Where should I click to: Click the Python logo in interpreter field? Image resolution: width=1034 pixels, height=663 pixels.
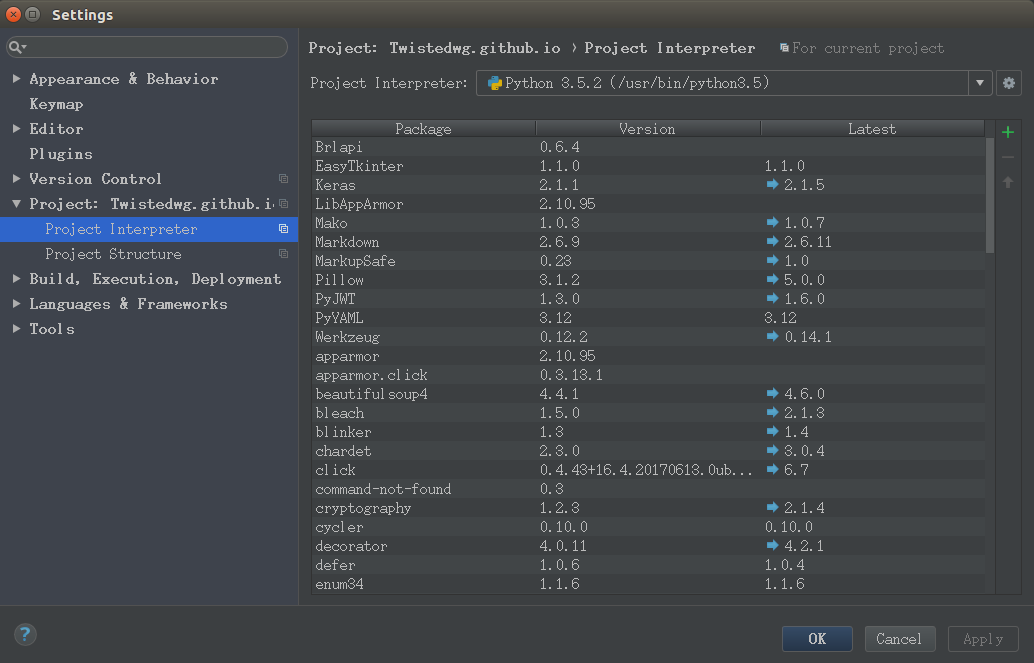(x=495, y=83)
